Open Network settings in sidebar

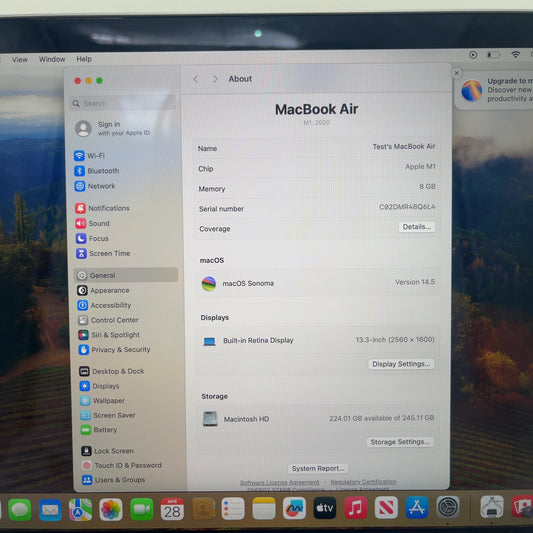pos(95,186)
